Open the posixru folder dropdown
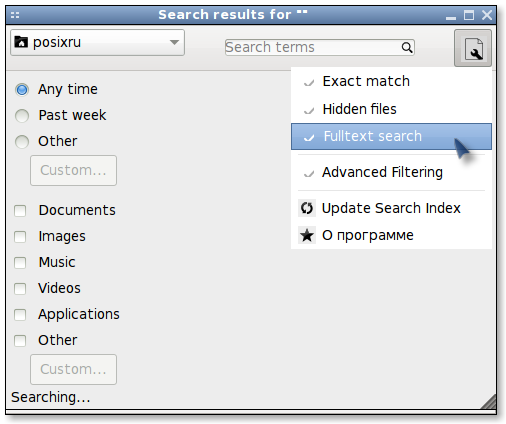Image resolution: width=506 pixels, height=424 pixels. (x=97, y=42)
